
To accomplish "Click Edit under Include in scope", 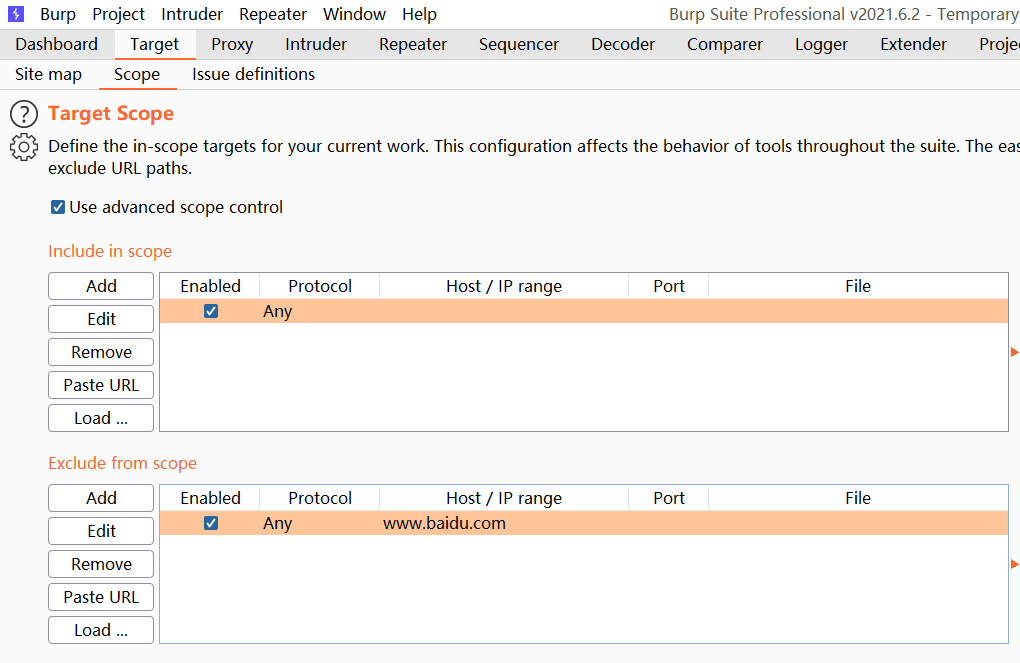I will [x=101, y=319].
